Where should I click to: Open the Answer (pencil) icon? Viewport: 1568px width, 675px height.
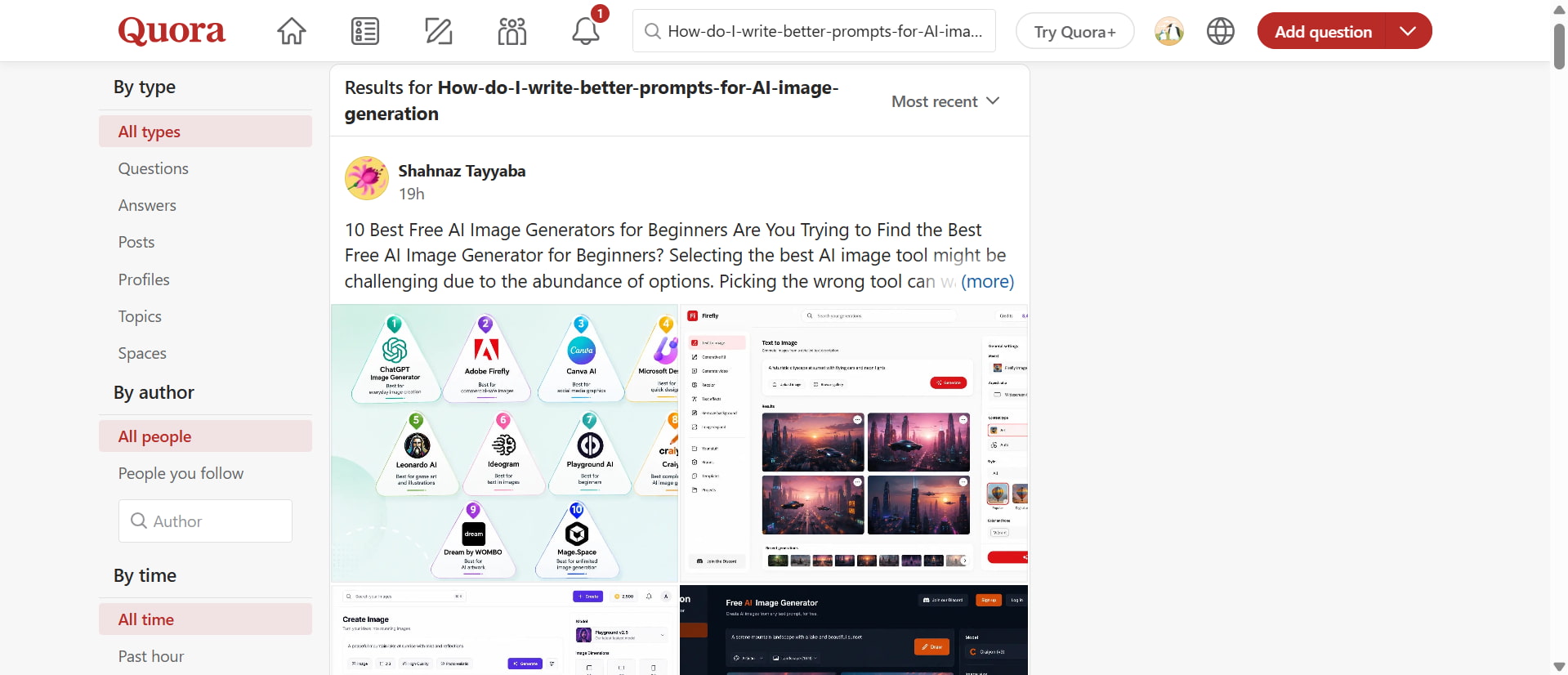tap(439, 31)
